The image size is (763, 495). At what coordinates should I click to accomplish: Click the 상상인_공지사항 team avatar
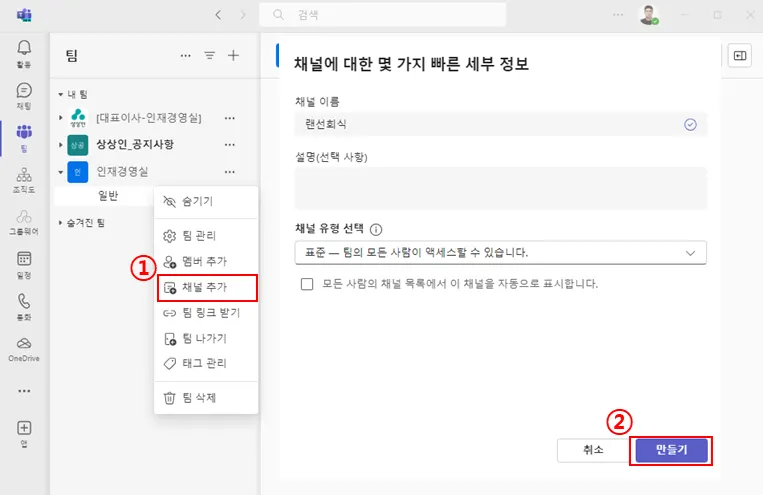77,145
